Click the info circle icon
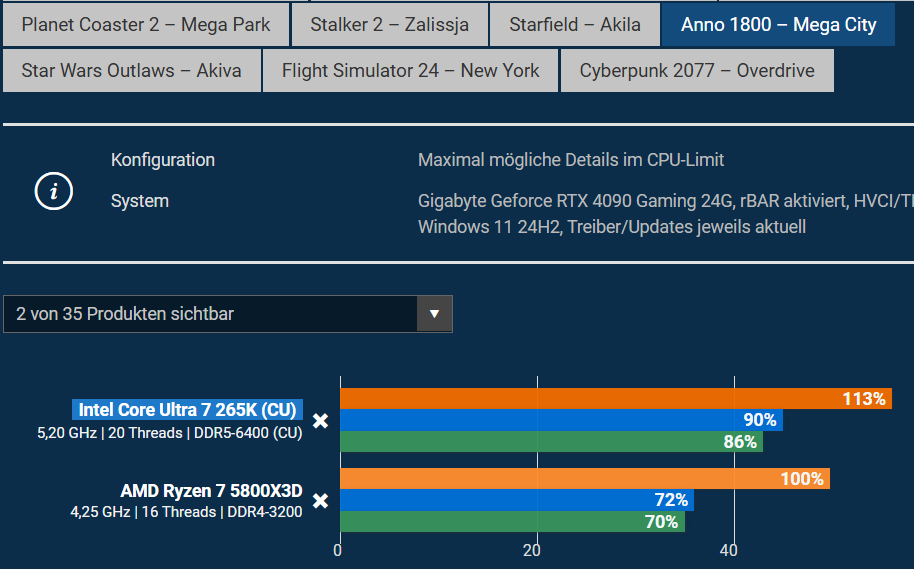The width and height of the screenshot is (914, 569). [x=54, y=191]
